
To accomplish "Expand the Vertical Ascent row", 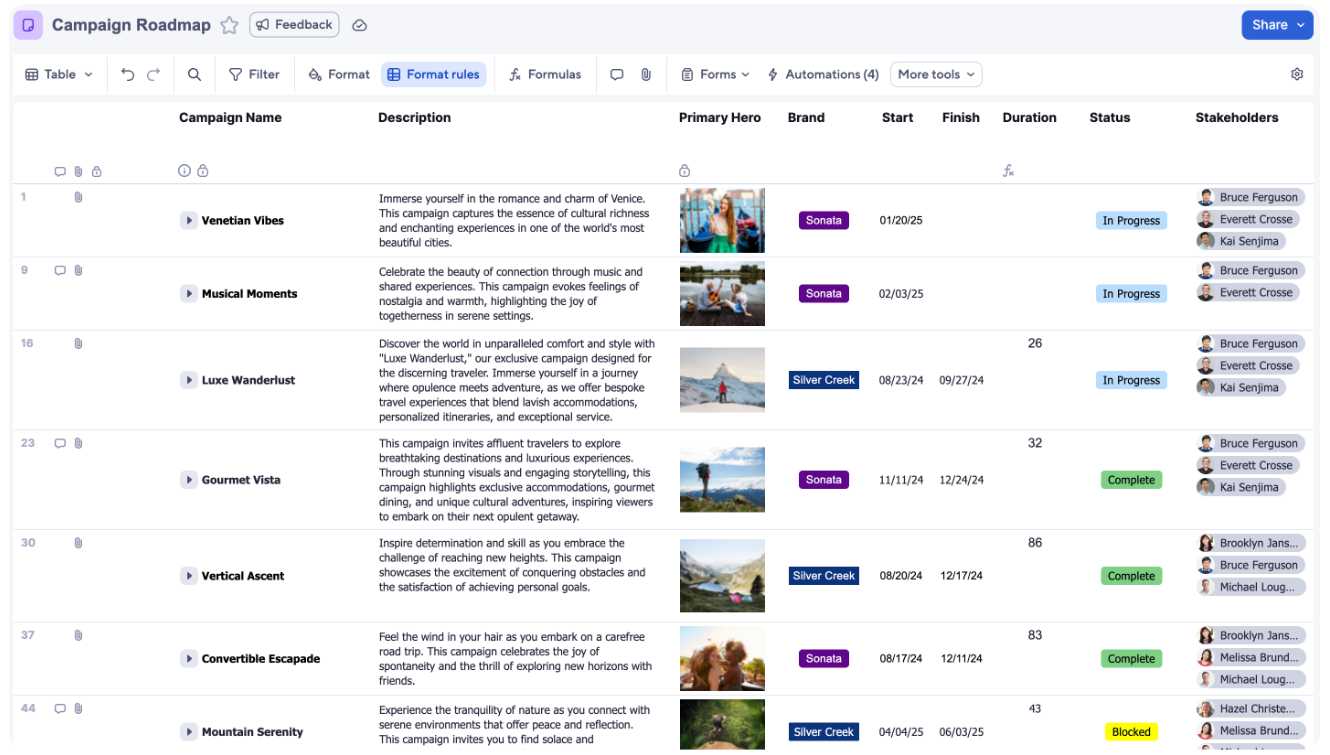I will pos(188,576).
